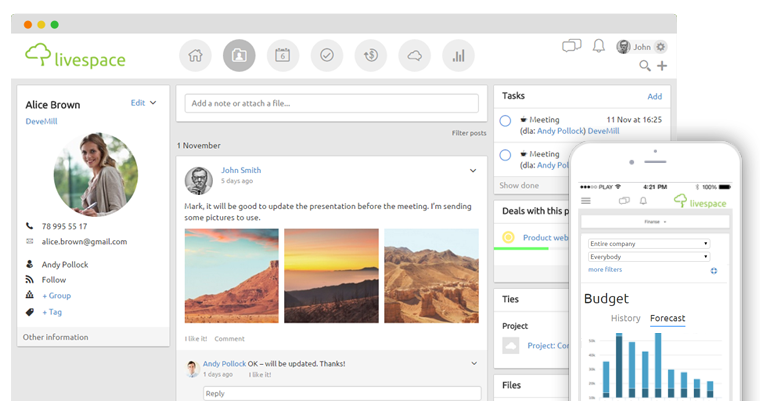Click the add filter plus icon on phone
This screenshot has width=760, height=401.
[714, 271]
